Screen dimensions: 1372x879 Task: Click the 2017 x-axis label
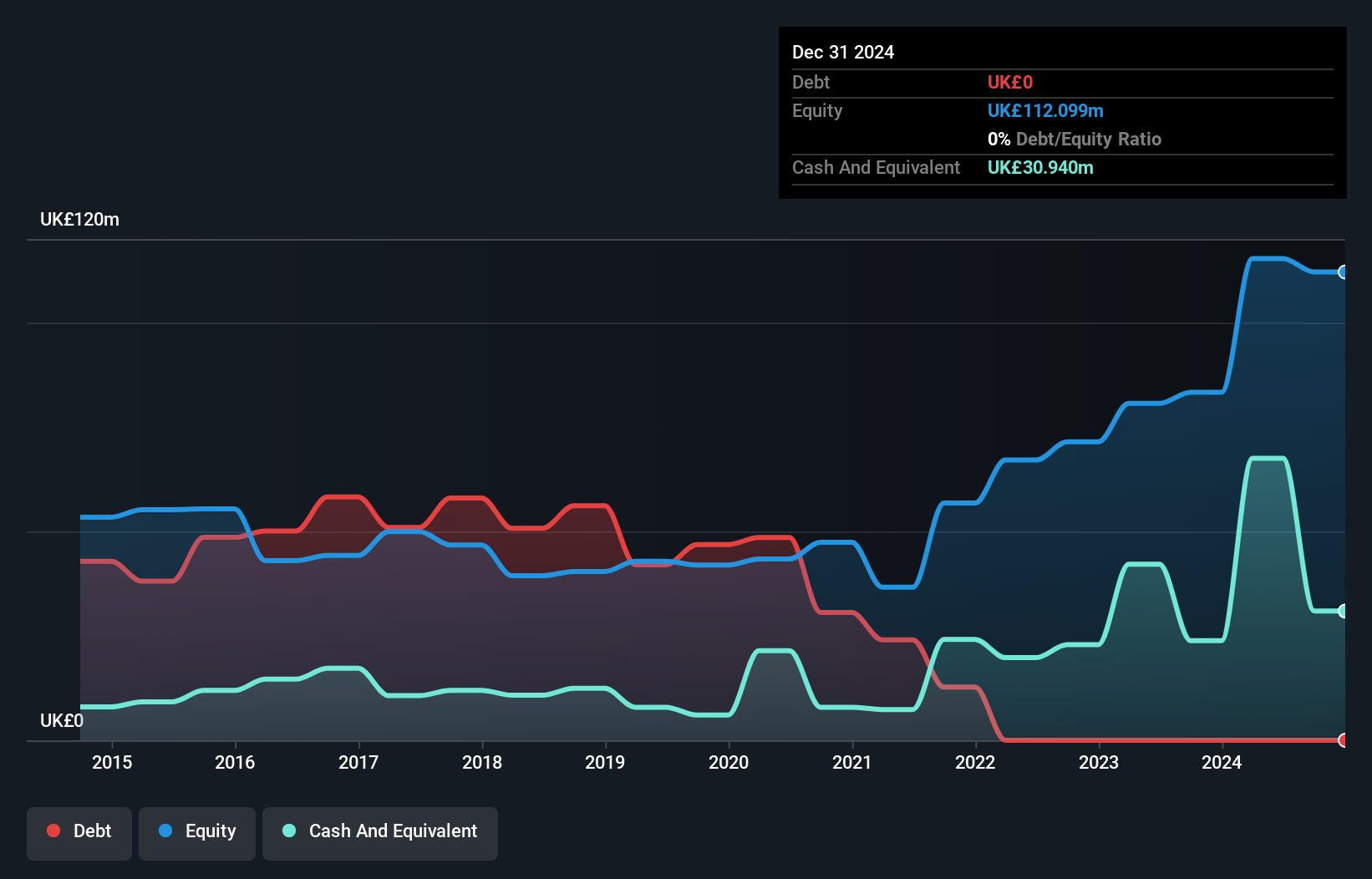[358, 762]
